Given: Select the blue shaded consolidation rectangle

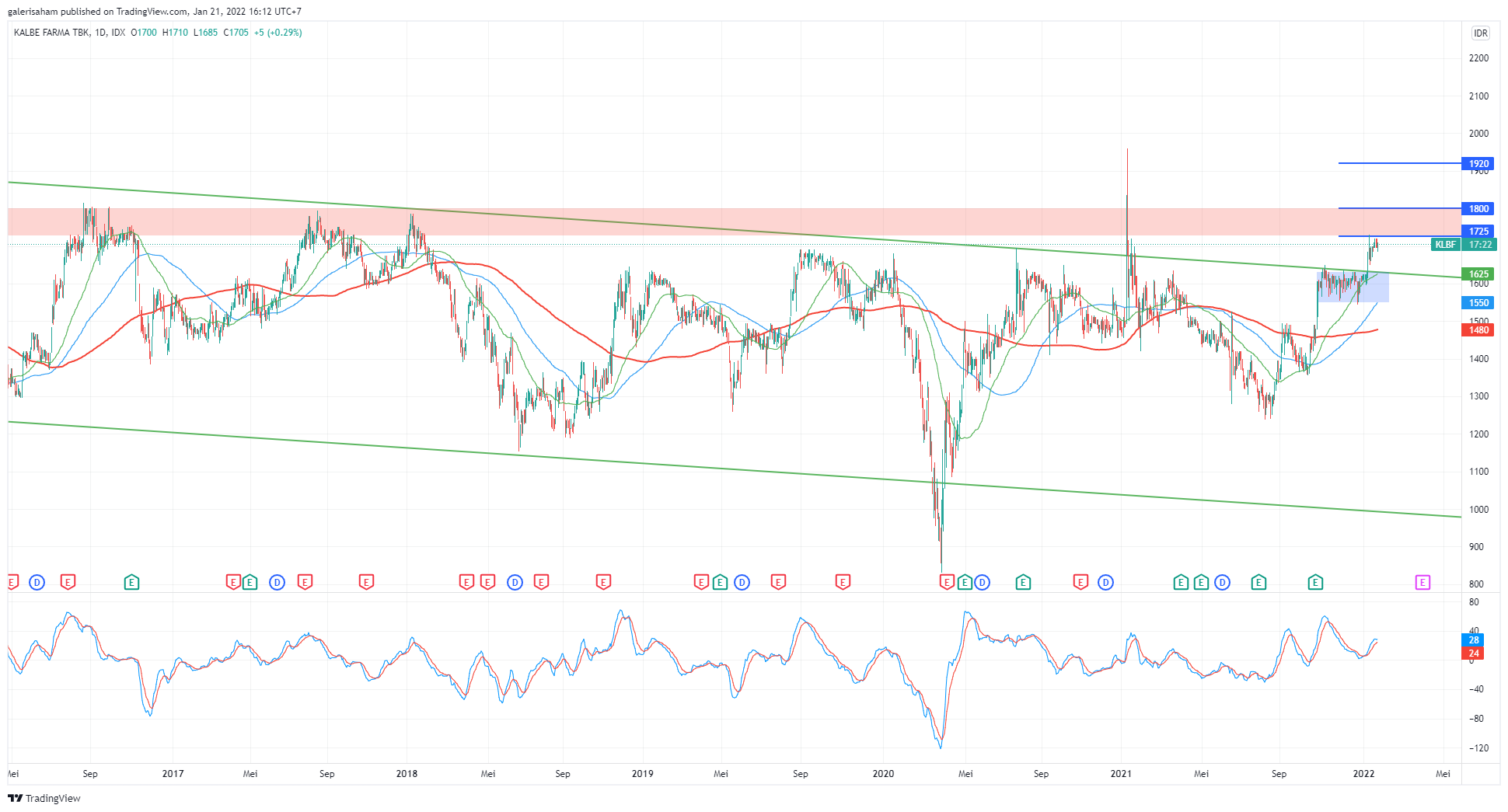Looking at the screenshot, I should pos(1353,288).
